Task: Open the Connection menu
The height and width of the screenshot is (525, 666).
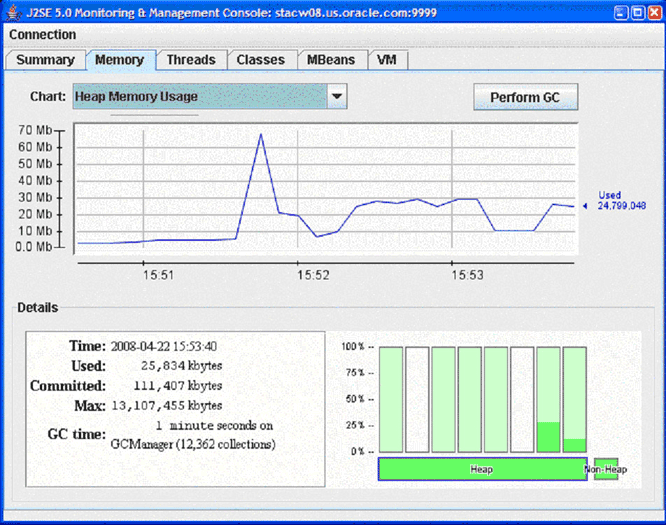Action: pos(42,34)
